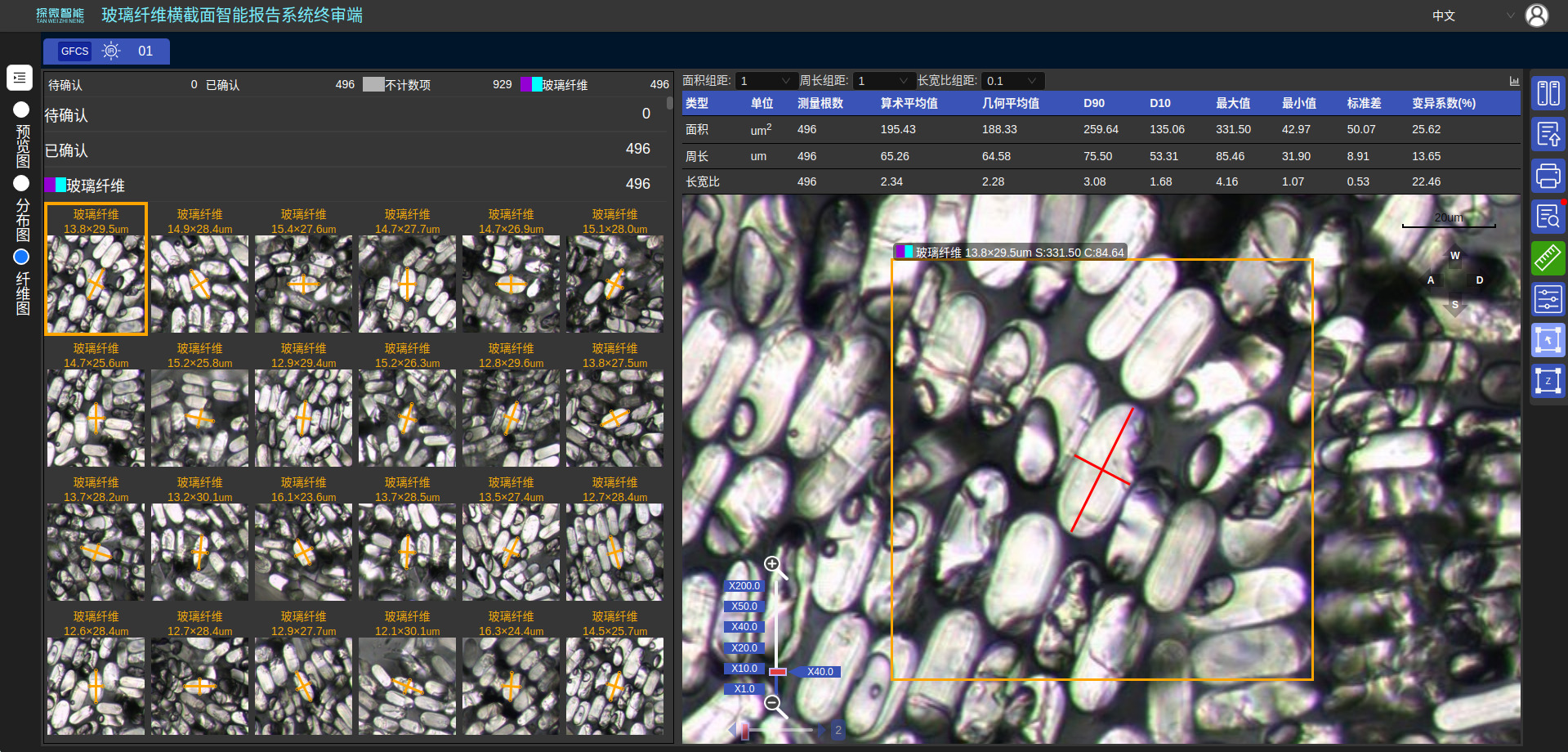Image resolution: width=1568 pixels, height=752 pixels.
Task: Set zoom to X200.0
Action: (x=744, y=586)
